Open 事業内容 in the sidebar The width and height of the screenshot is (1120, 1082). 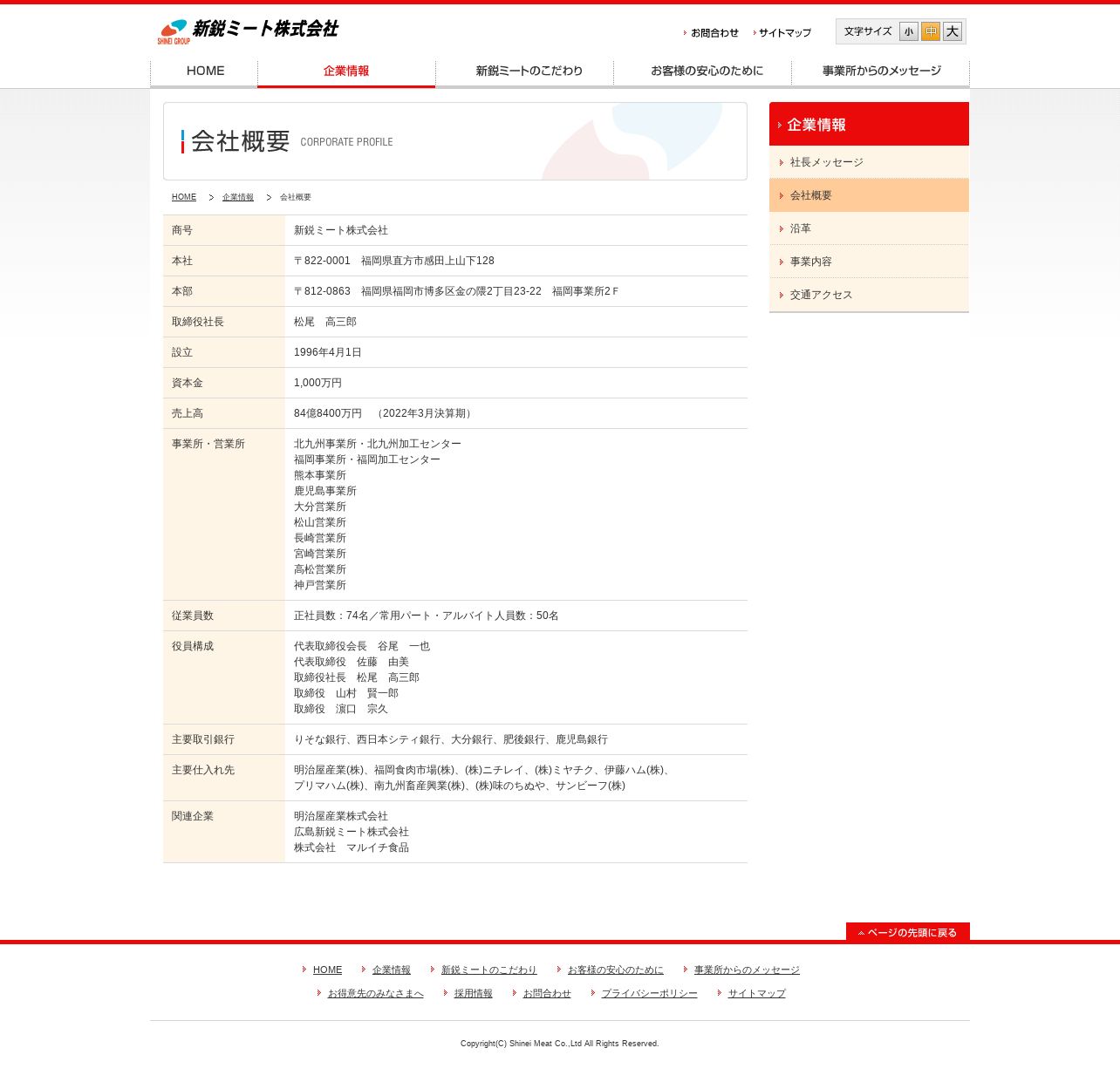click(869, 262)
